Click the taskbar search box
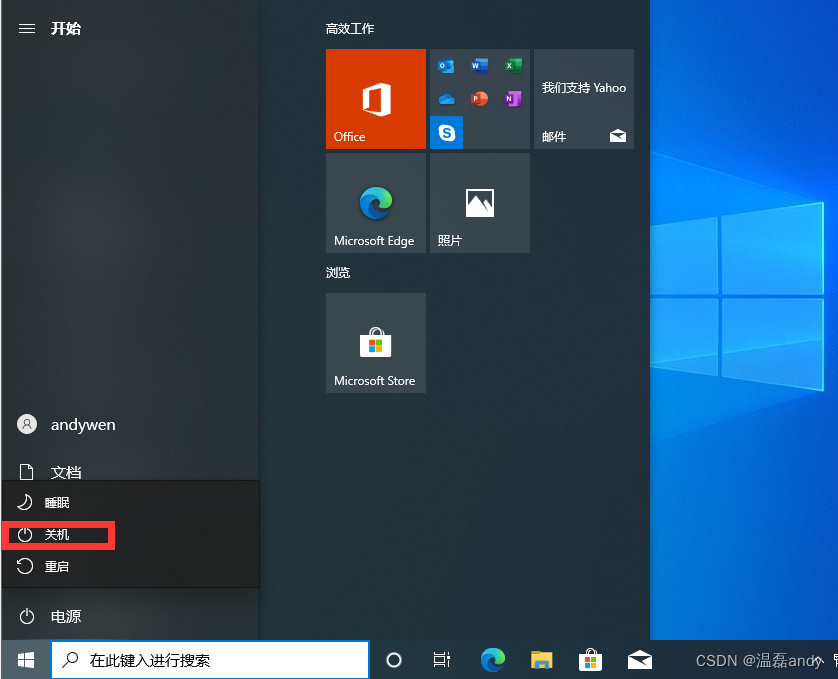The image size is (838, 679). click(x=210, y=660)
